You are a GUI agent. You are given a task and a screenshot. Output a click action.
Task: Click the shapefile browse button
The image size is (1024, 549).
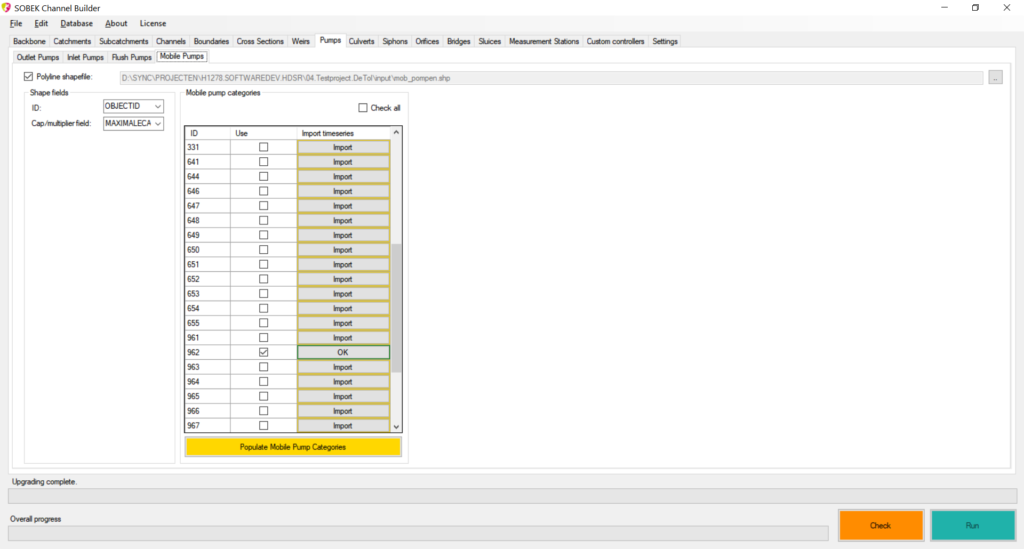tap(995, 77)
